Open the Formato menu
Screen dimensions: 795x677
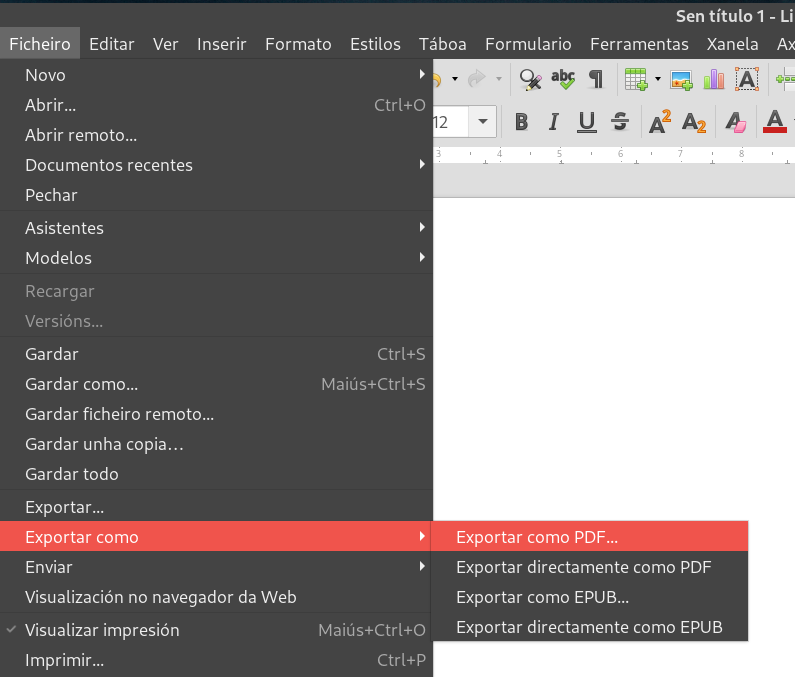(298, 44)
